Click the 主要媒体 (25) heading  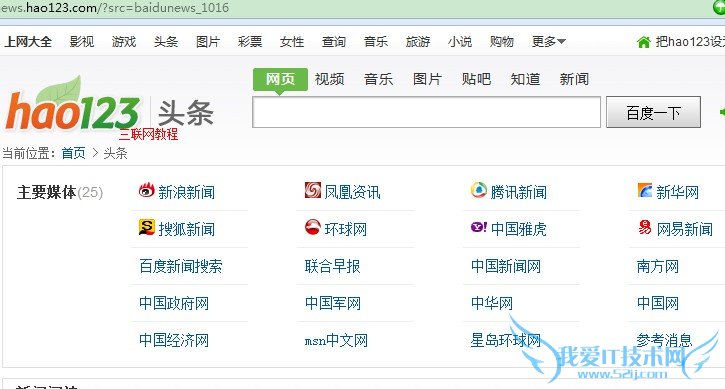[60, 192]
